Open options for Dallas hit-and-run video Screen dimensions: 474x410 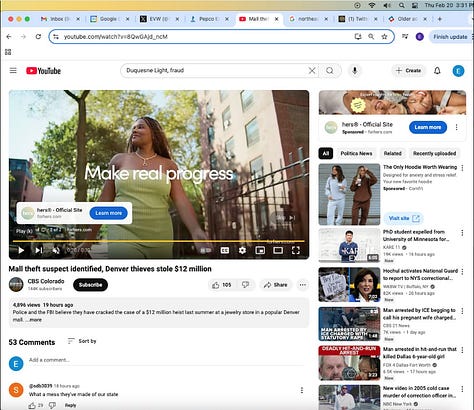462,350
